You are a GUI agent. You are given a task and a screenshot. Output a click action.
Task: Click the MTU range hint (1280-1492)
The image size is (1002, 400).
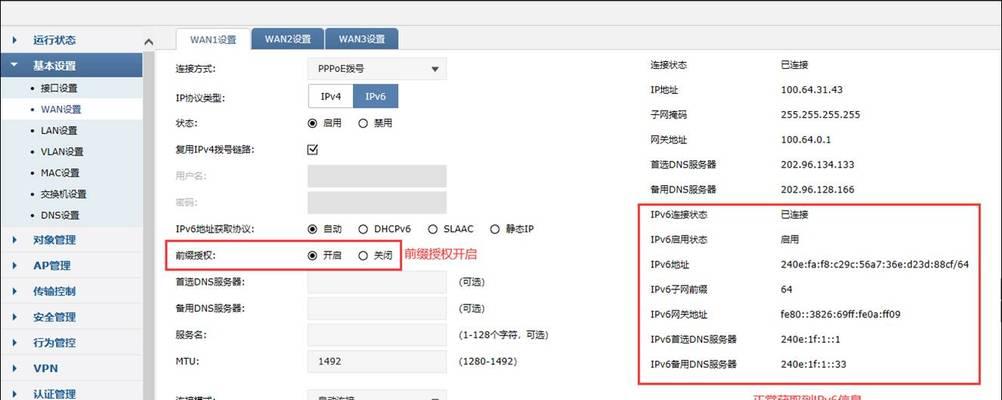(488, 362)
